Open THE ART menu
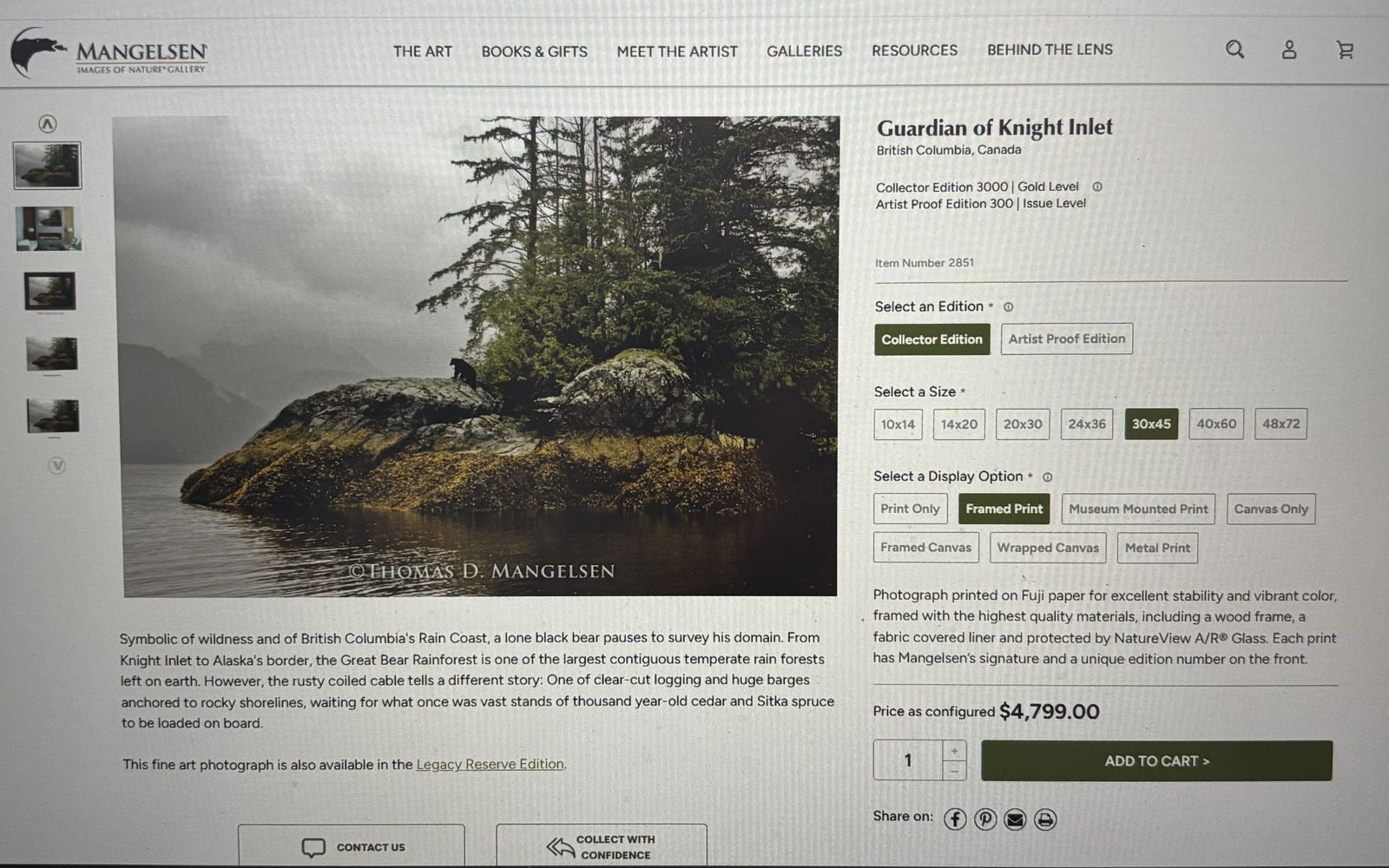 [422, 51]
